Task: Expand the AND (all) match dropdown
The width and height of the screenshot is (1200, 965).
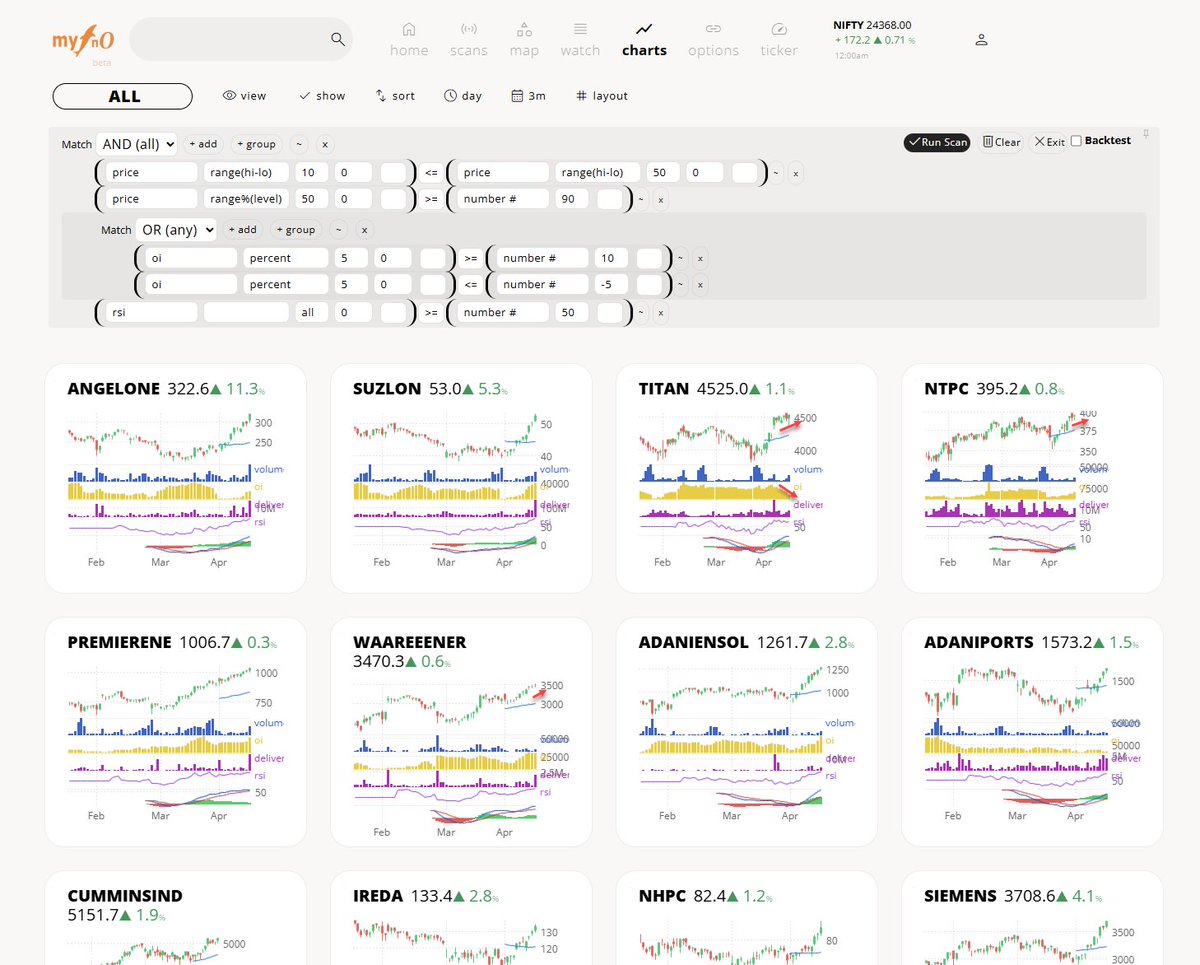Action: click(137, 144)
